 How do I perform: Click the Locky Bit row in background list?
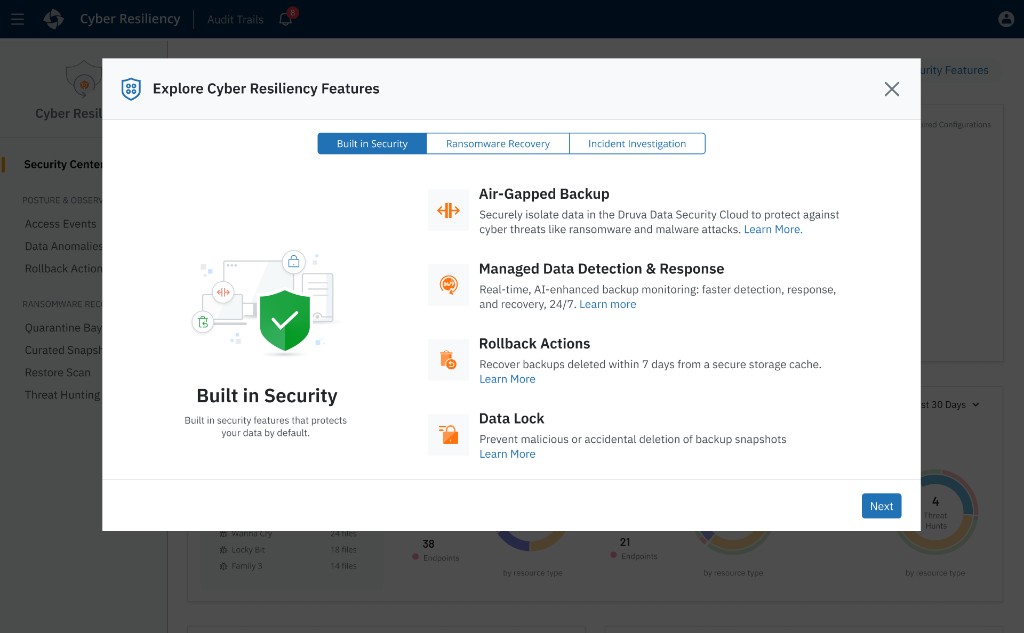(x=288, y=550)
